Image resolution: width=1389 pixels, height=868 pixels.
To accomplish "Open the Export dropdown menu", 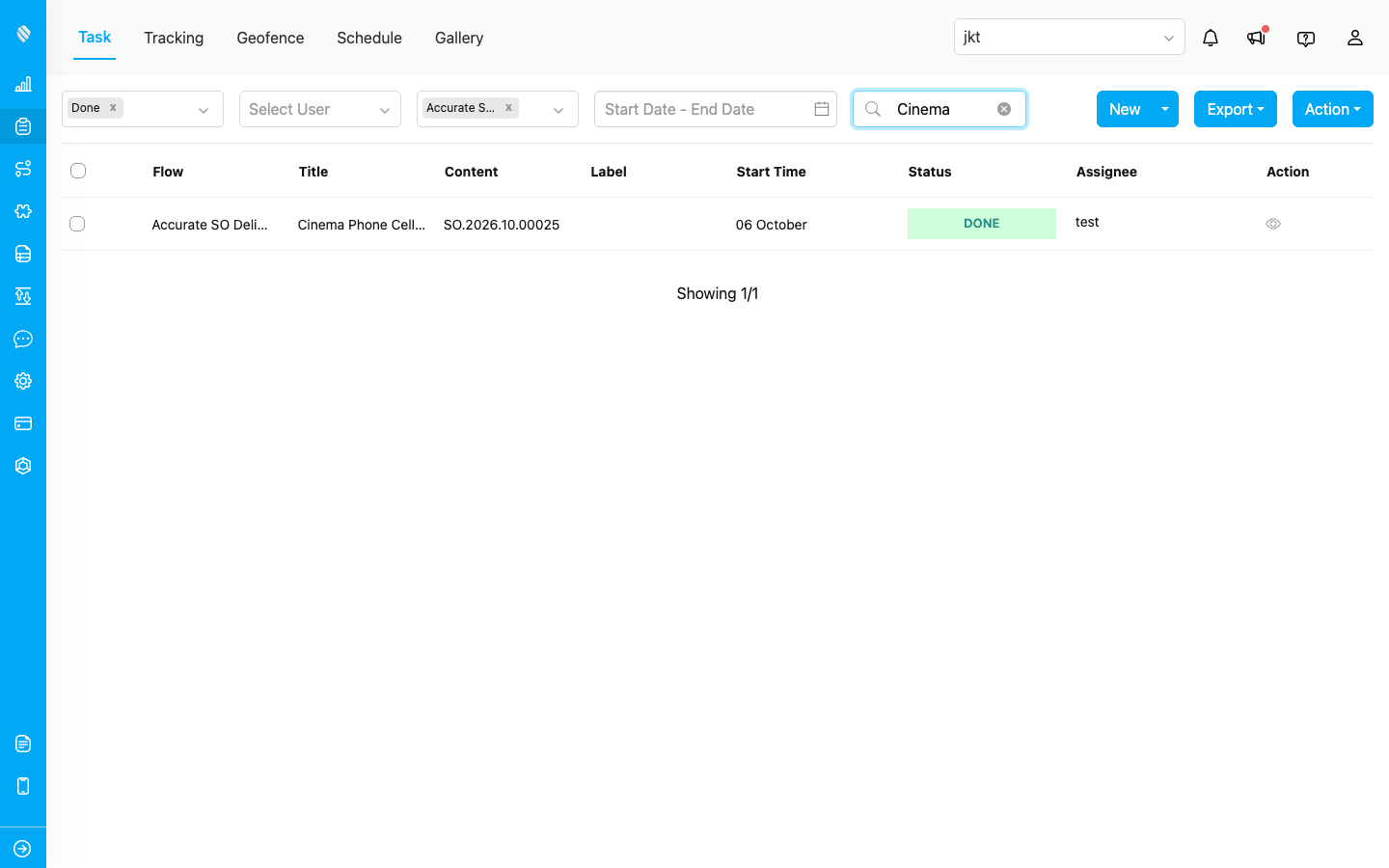I will (x=1236, y=109).
